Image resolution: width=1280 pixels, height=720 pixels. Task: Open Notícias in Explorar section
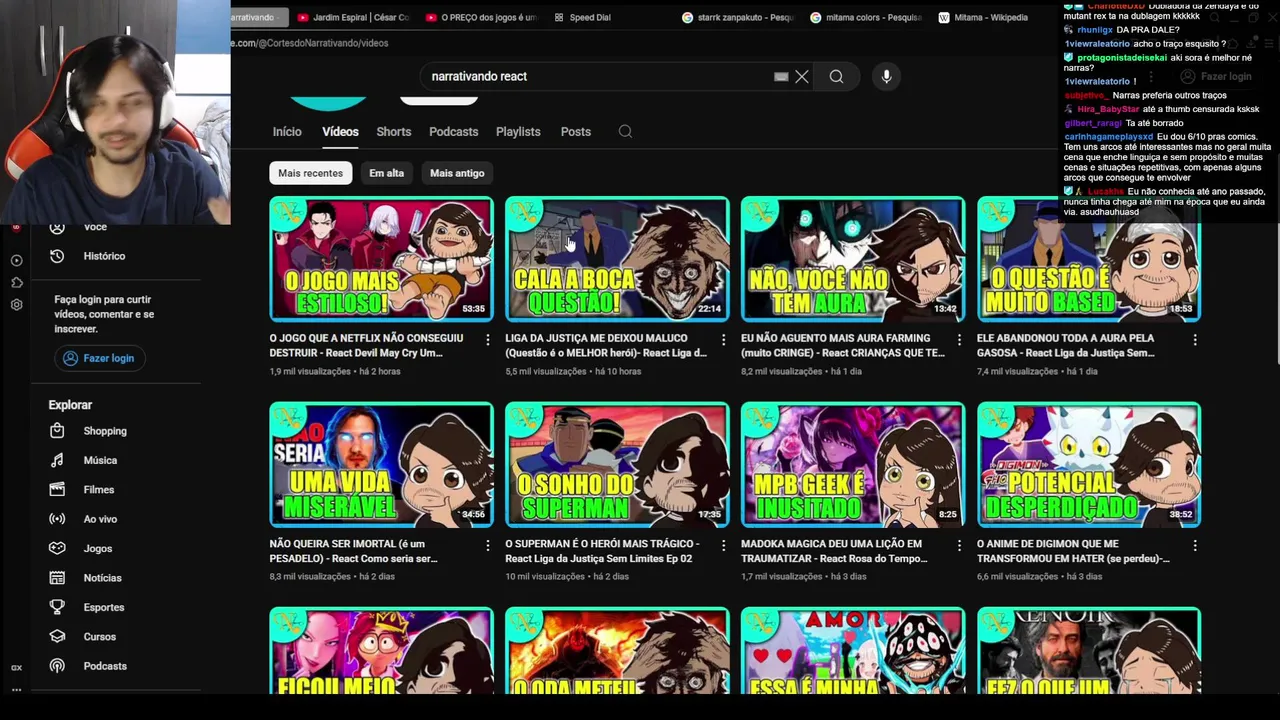pyautogui.click(x=102, y=578)
